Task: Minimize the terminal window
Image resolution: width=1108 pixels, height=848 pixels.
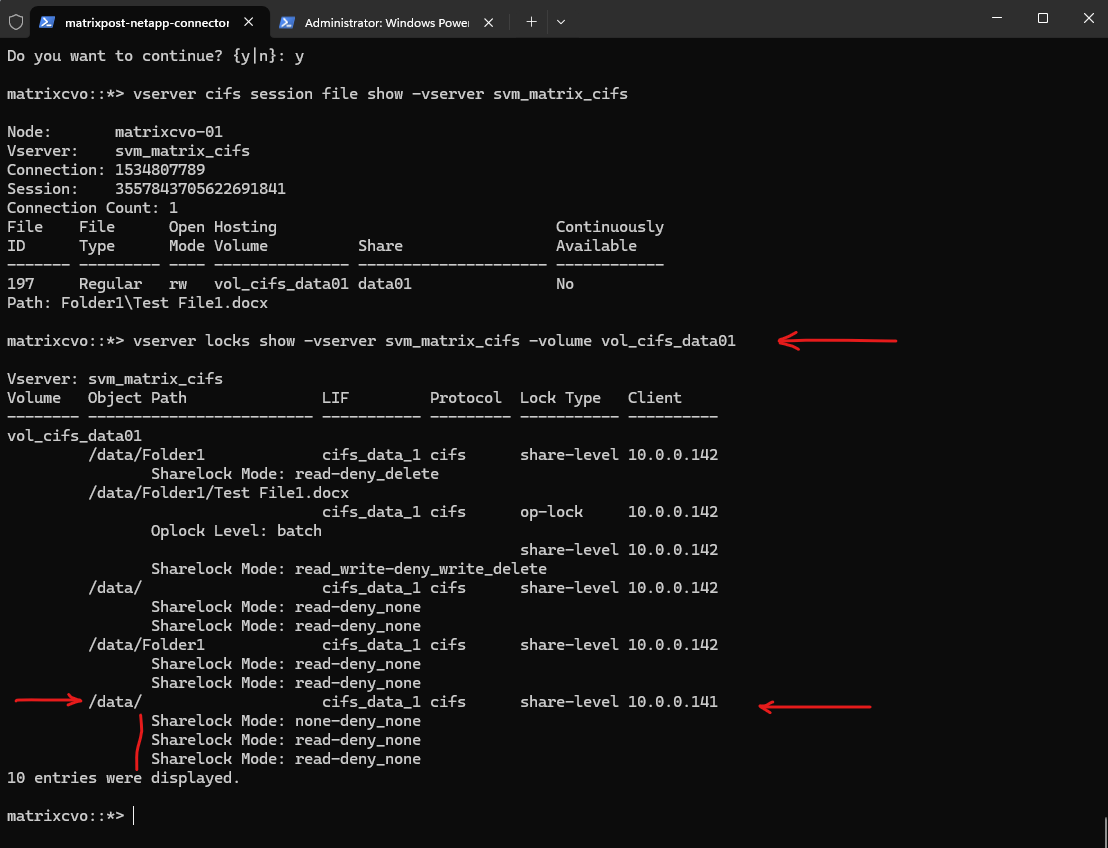Action: [x=995, y=18]
